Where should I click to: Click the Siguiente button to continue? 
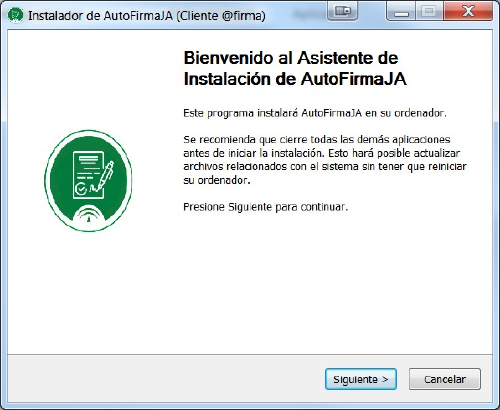[x=361, y=379]
